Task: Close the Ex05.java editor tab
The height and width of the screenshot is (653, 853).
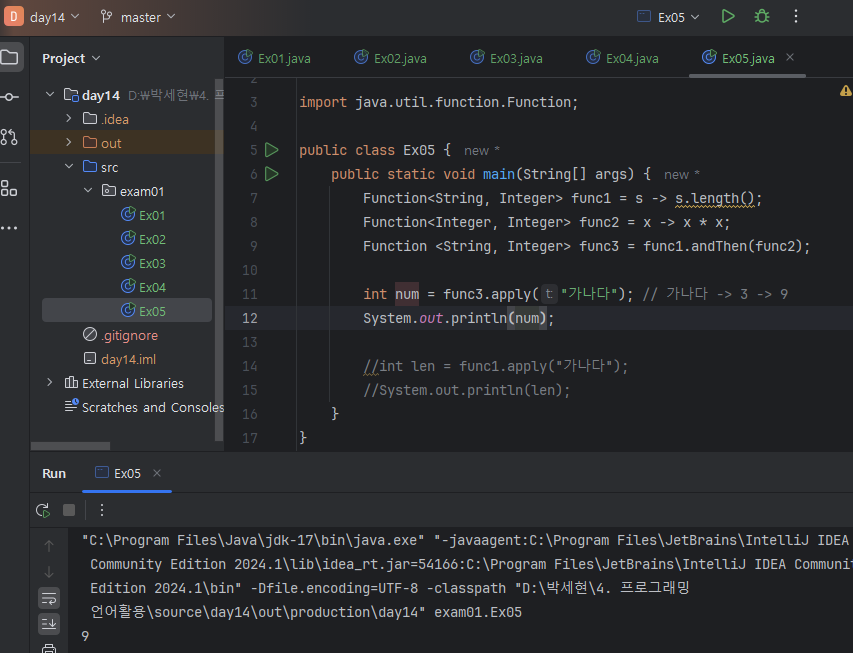Action: [x=790, y=57]
